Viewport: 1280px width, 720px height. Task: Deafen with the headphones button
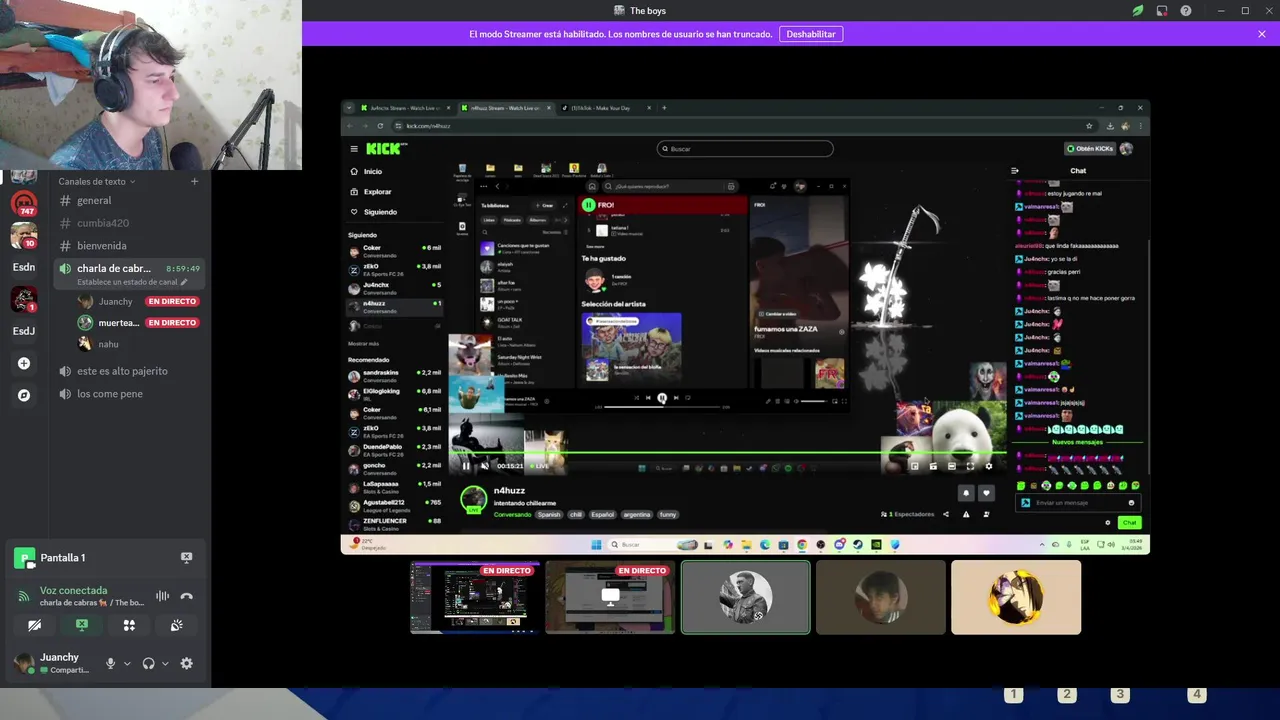(149, 663)
